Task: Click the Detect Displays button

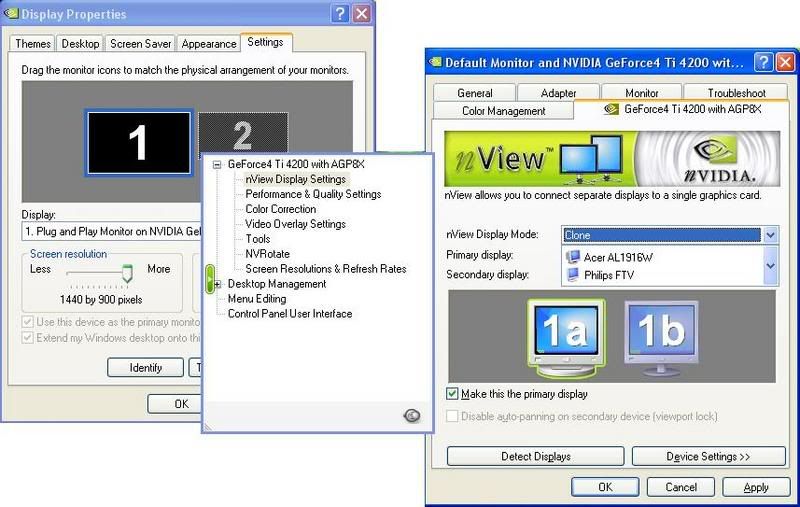Action: (x=536, y=456)
